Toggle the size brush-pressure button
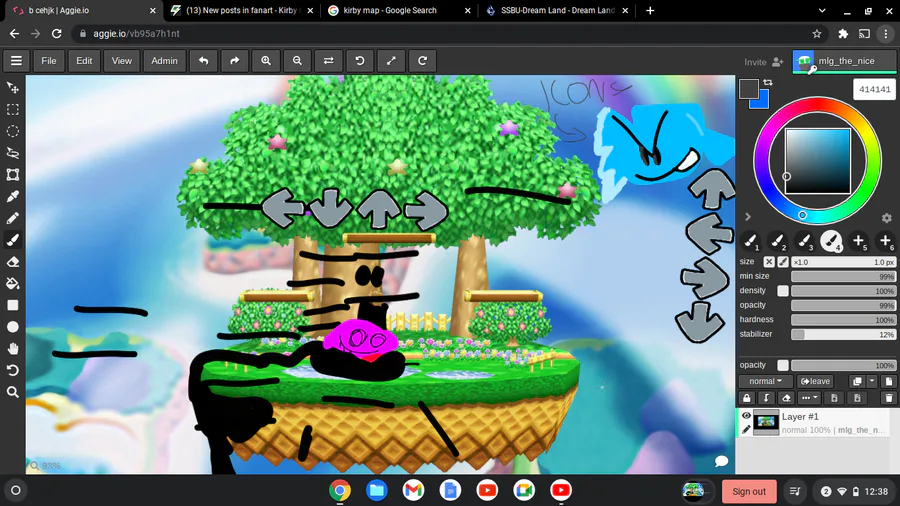Viewport: 900px width, 506px height. coord(783,262)
